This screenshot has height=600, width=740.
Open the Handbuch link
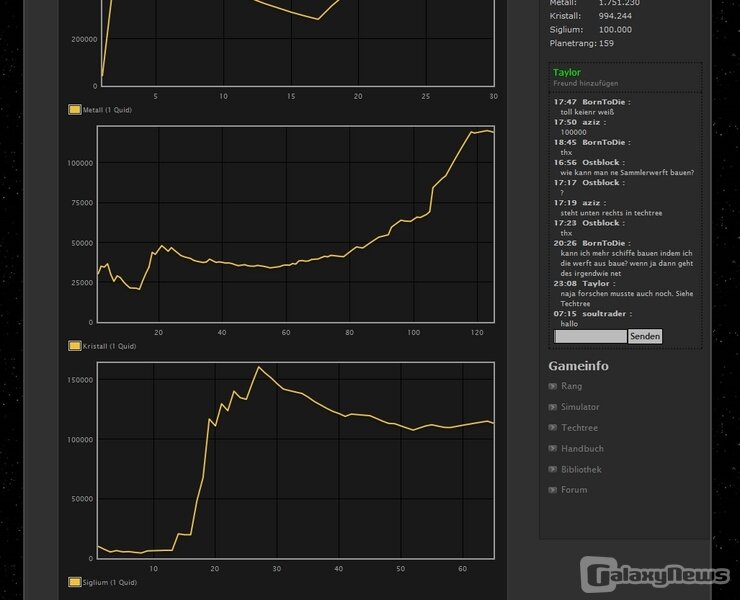pos(581,449)
